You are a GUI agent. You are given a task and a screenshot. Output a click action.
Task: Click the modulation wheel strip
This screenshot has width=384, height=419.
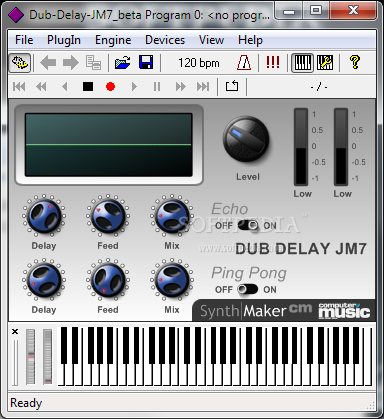click(x=48, y=357)
